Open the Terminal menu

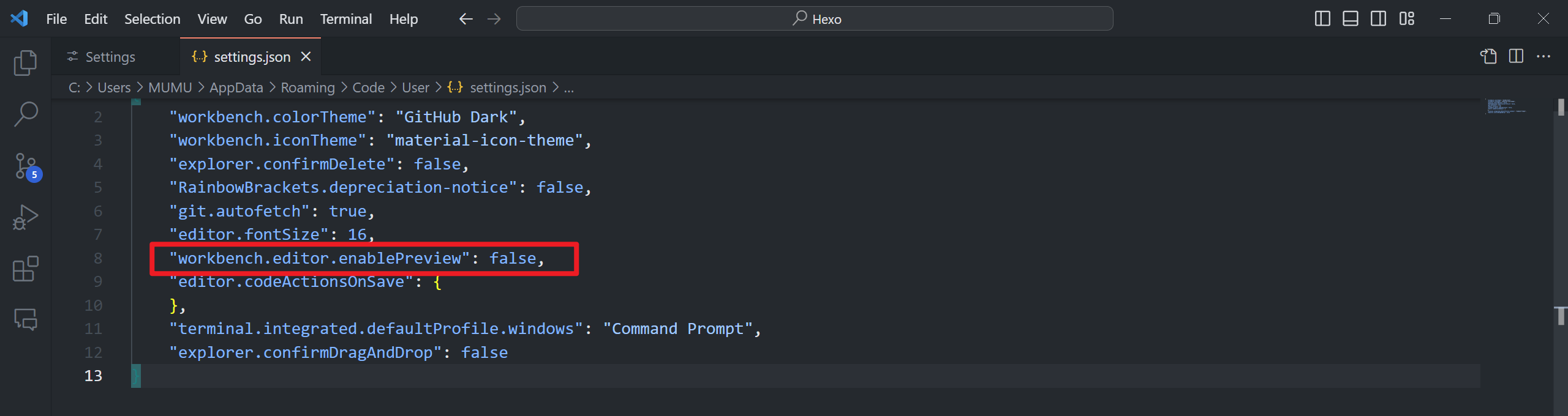(x=345, y=19)
